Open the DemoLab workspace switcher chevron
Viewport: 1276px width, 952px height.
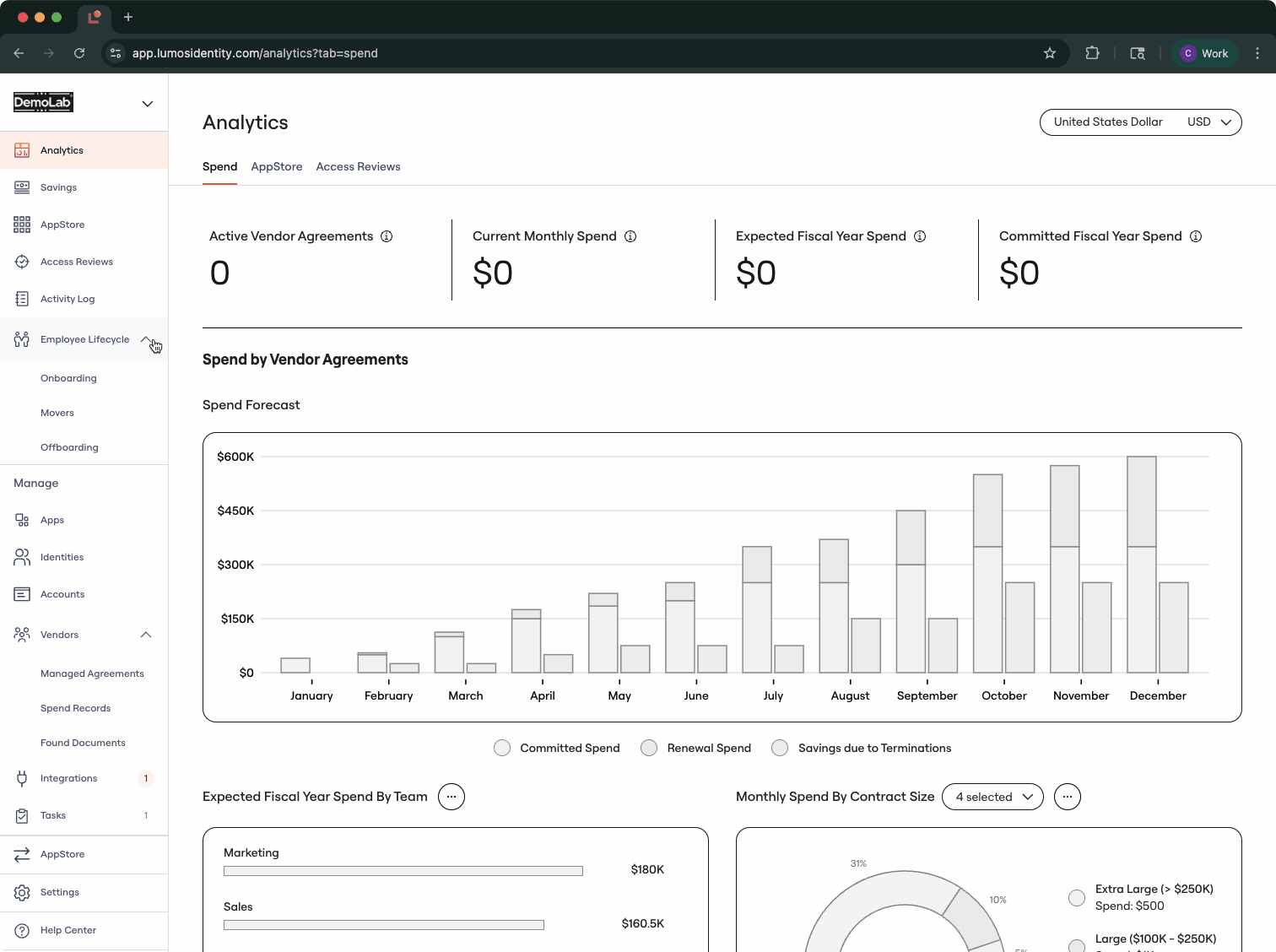(x=148, y=104)
